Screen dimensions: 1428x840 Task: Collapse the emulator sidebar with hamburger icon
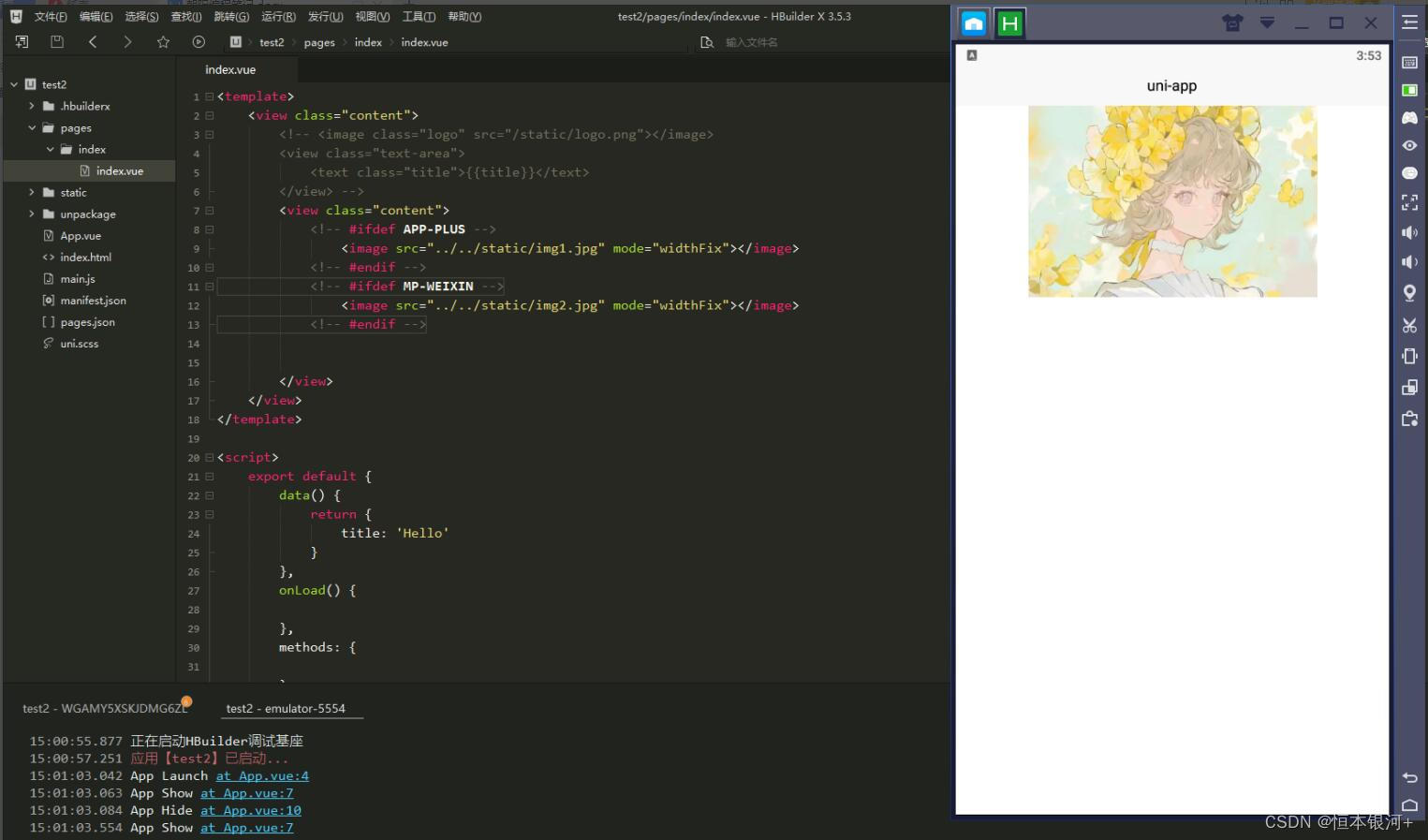pyautogui.click(x=1409, y=23)
